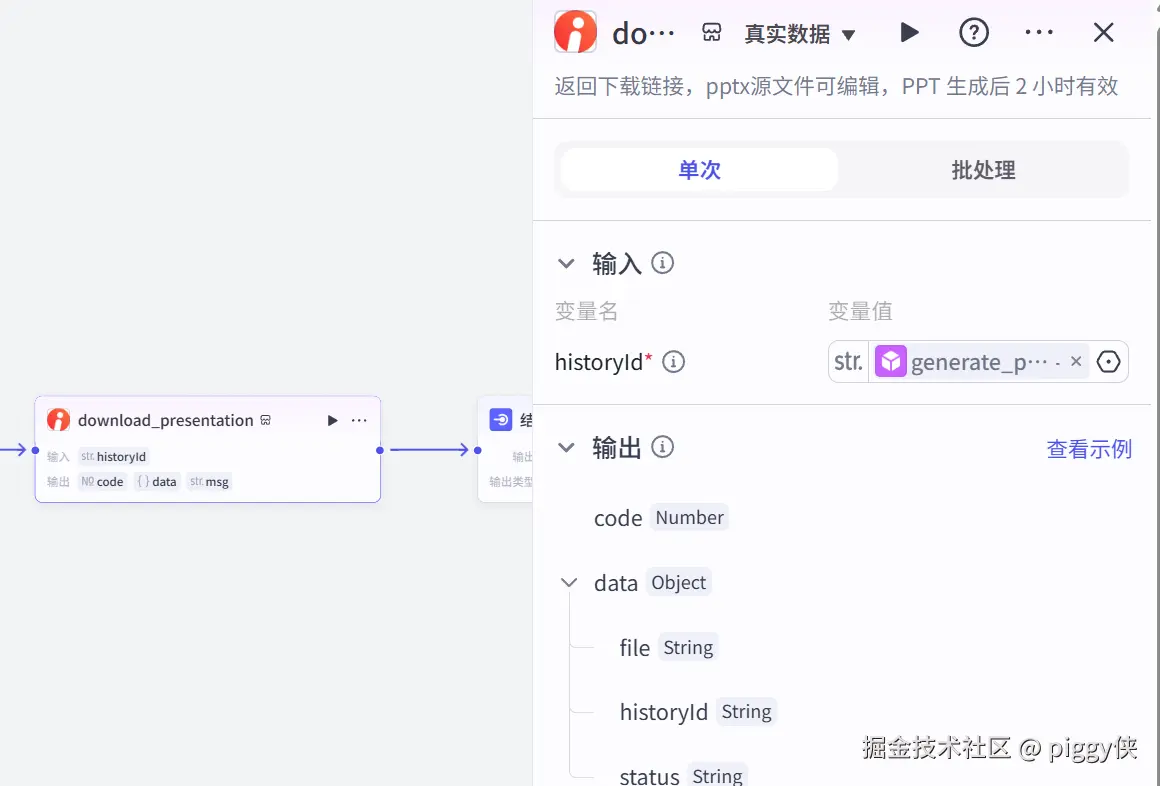
Task: Show info tooltip for 输入 section
Action: (662, 263)
